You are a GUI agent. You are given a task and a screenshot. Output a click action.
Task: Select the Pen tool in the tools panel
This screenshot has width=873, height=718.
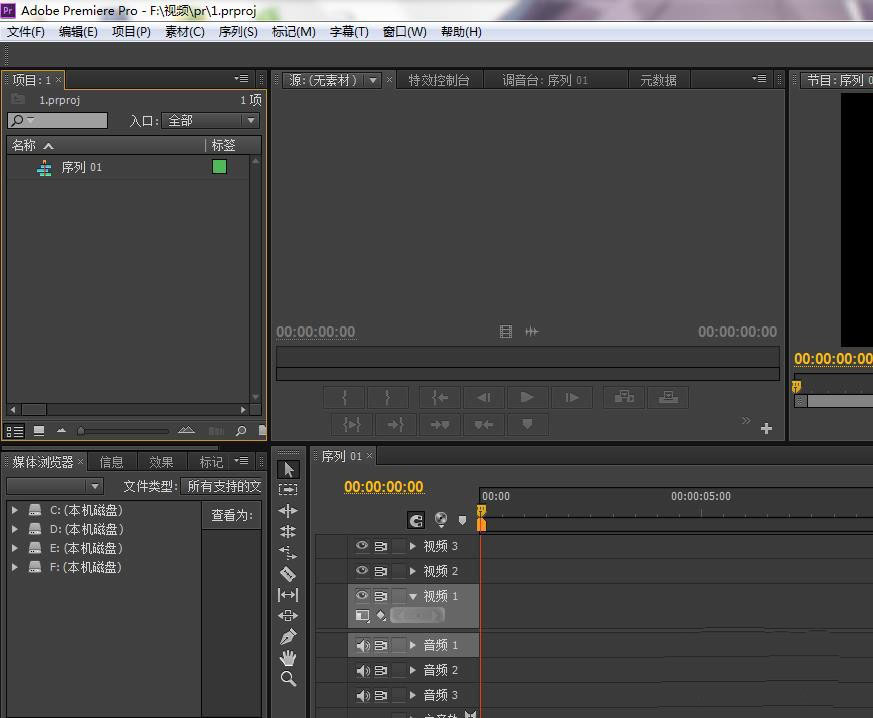[288, 637]
